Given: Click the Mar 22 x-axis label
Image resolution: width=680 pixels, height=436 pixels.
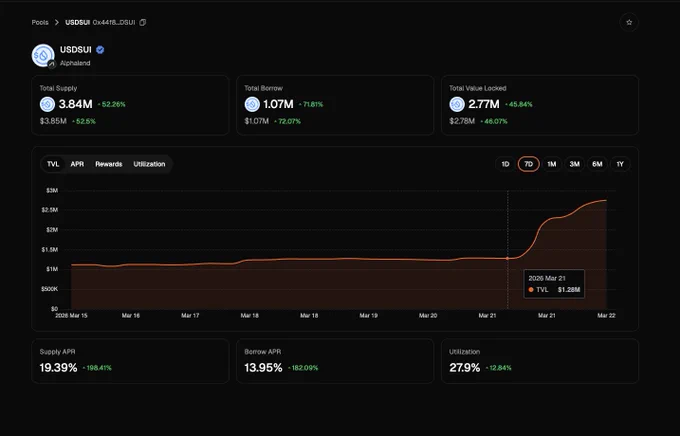Looking at the screenshot, I should point(606,315).
